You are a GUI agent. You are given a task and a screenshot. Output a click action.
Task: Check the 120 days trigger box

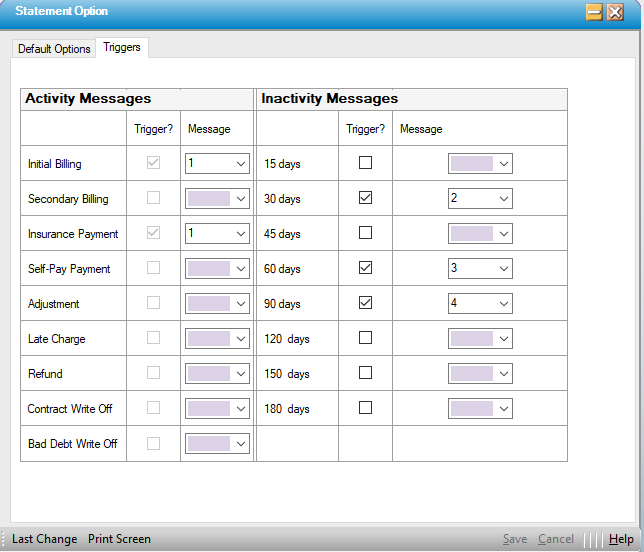pyautogui.click(x=365, y=338)
